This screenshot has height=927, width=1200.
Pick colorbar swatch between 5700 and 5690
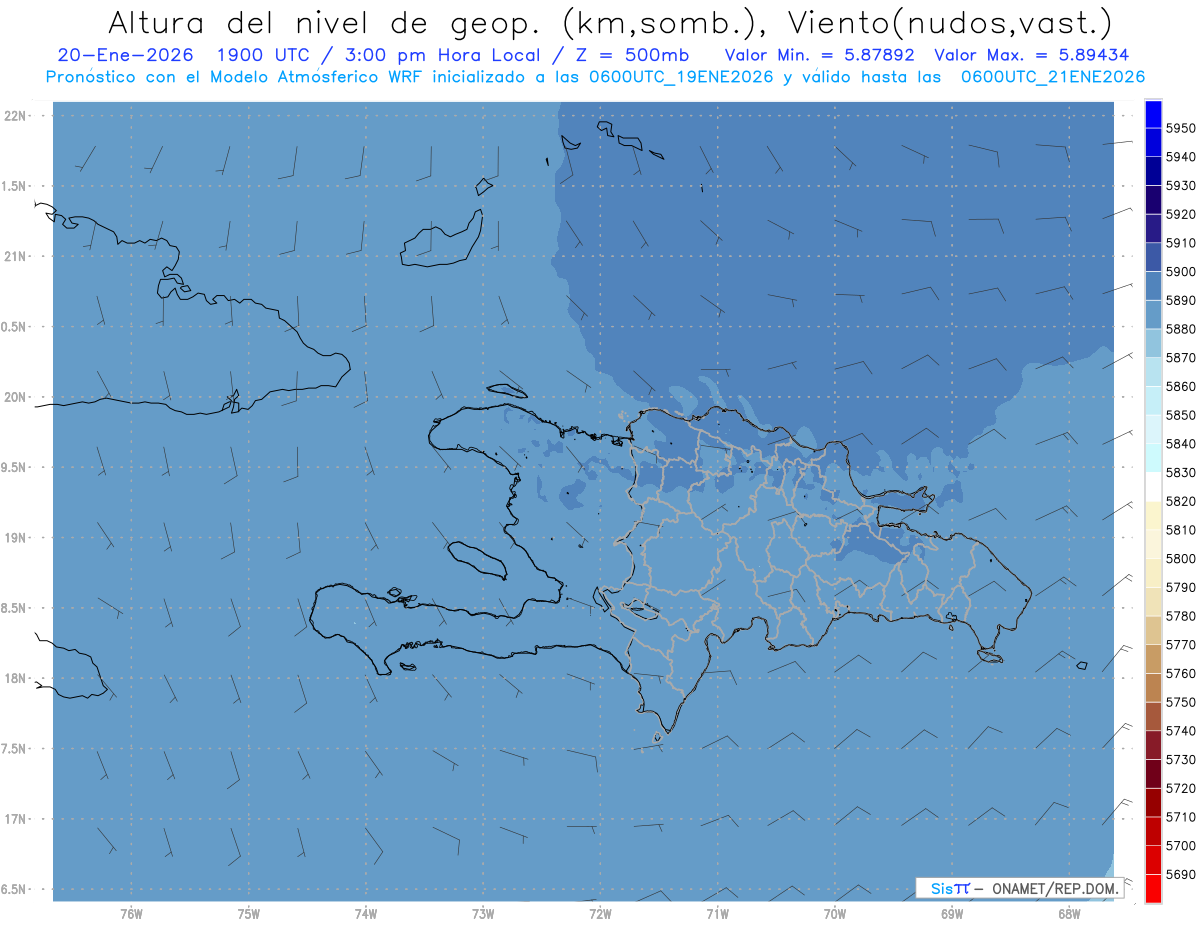pyautogui.click(x=1153, y=860)
